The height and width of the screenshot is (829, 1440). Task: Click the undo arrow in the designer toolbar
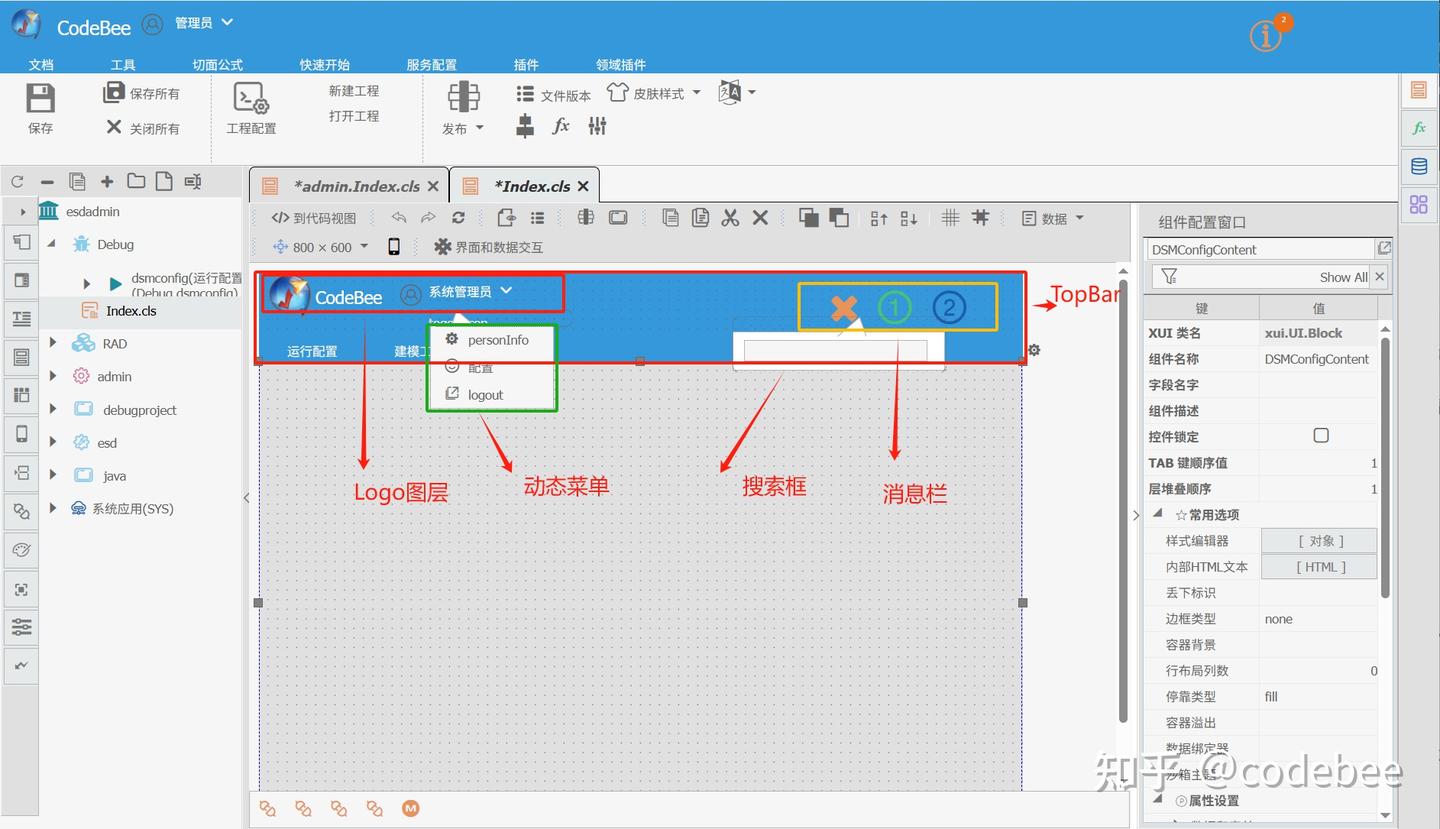(x=399, y=218)
